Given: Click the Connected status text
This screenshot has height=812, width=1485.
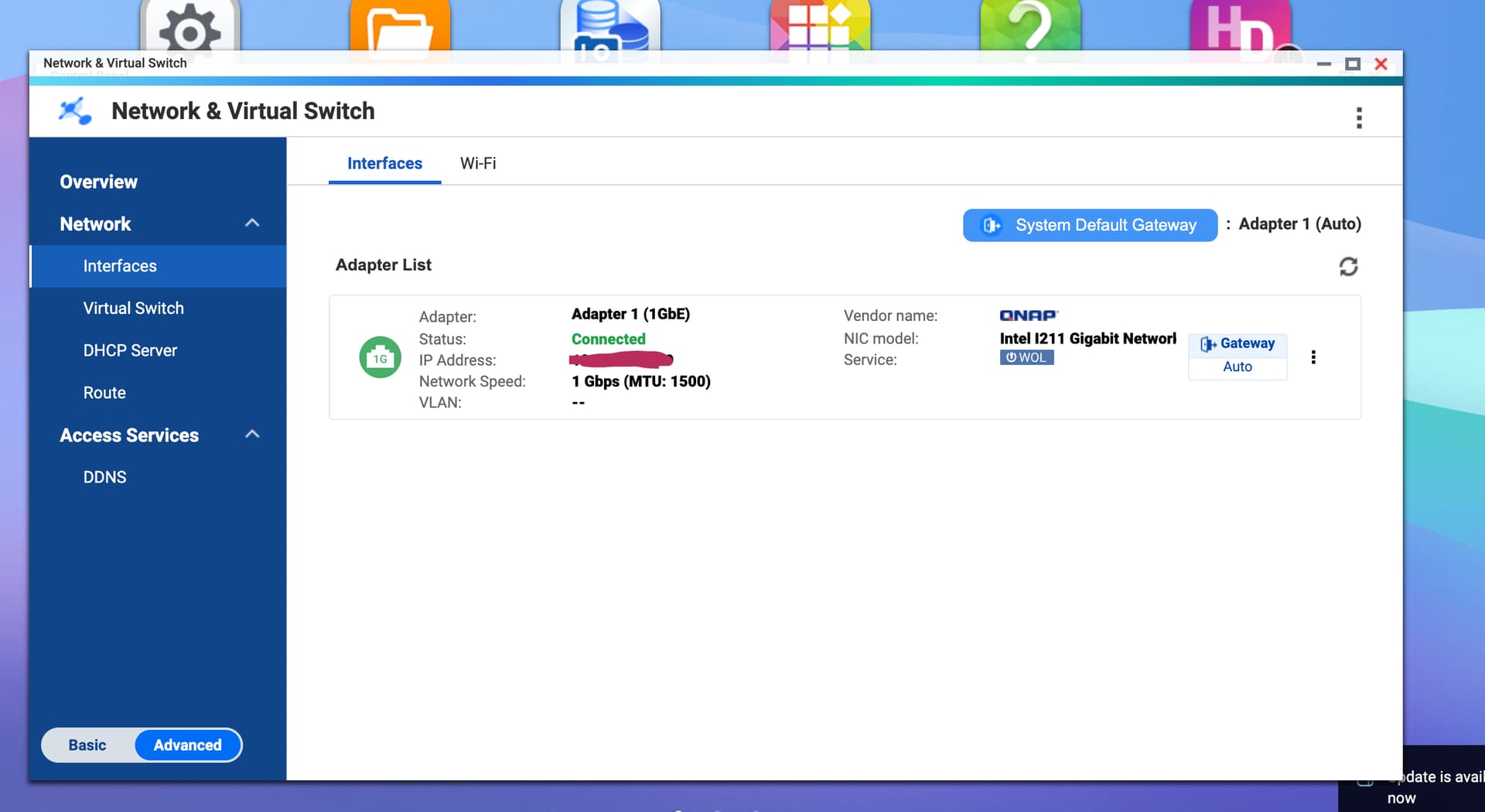Looking at the screenshot, I should [x=608, y=339].
